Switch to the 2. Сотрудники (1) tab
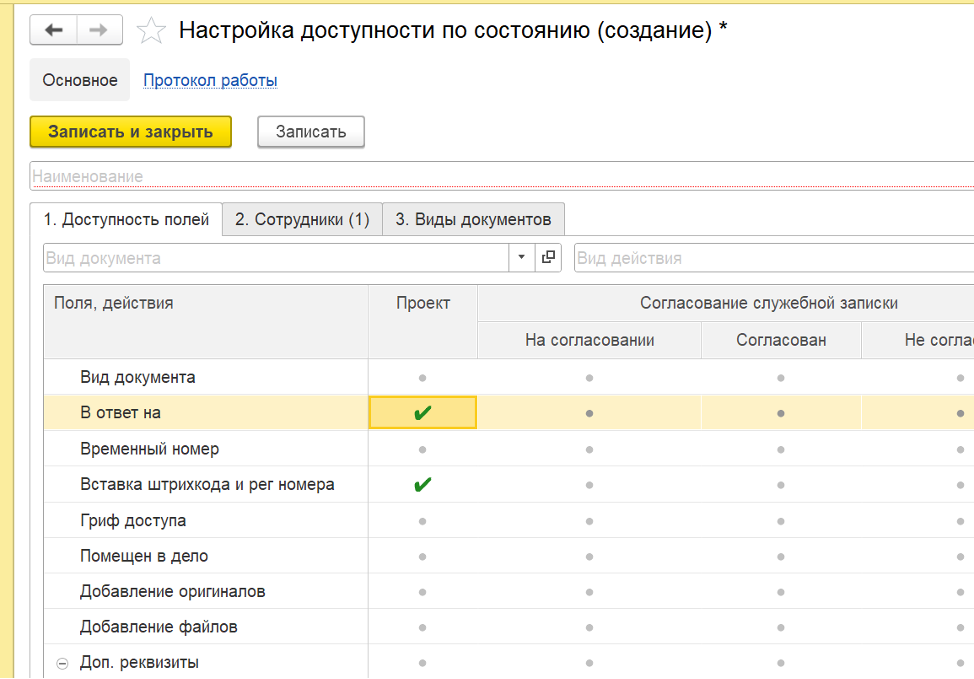This screenshot has height=679, width=974. 302,220
